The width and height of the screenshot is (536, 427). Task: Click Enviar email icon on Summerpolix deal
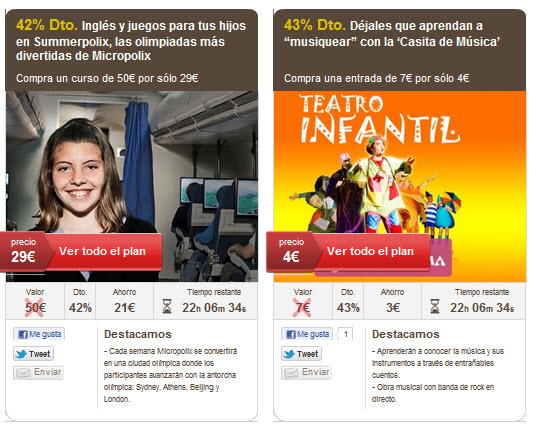click(x=39, y=372)
